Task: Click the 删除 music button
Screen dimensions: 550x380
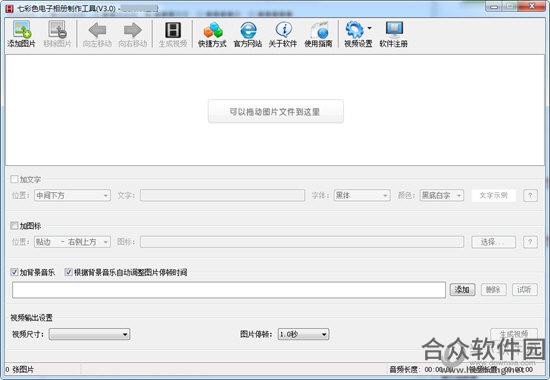Action: pos(493,289)
